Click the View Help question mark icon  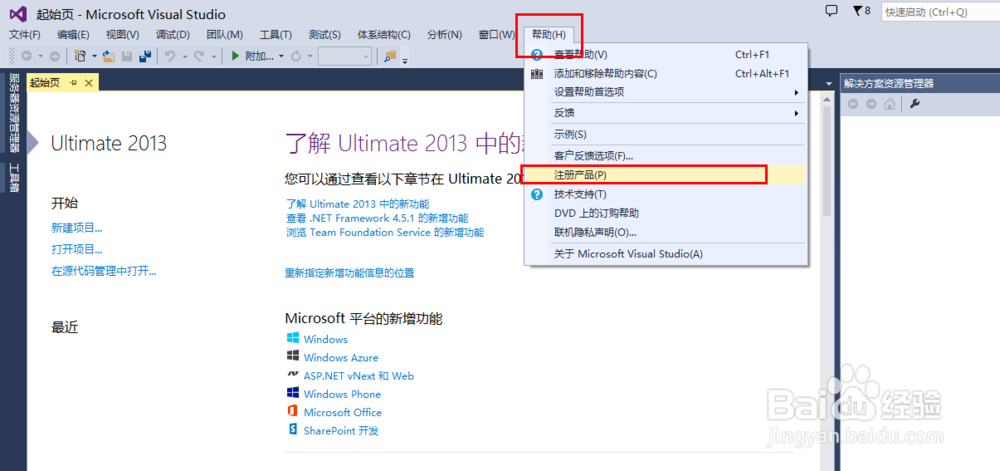[x=537, y=55]
